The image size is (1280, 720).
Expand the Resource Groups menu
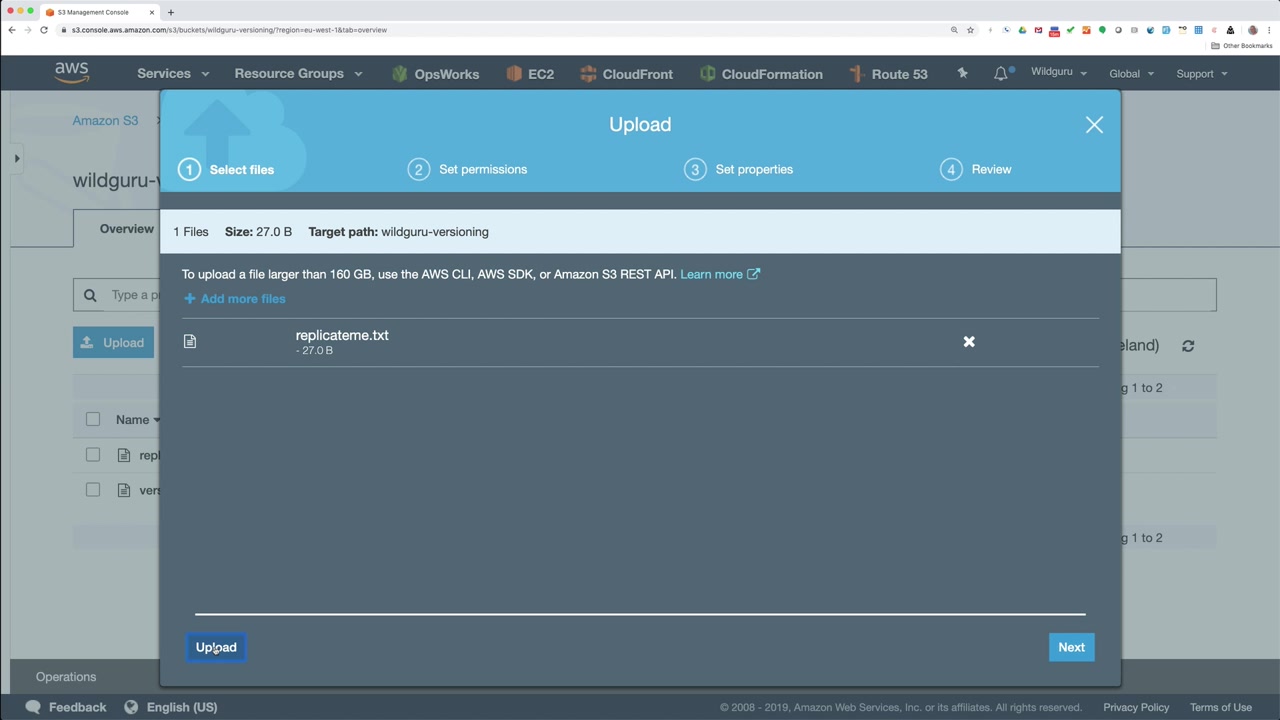coord(298,74)
